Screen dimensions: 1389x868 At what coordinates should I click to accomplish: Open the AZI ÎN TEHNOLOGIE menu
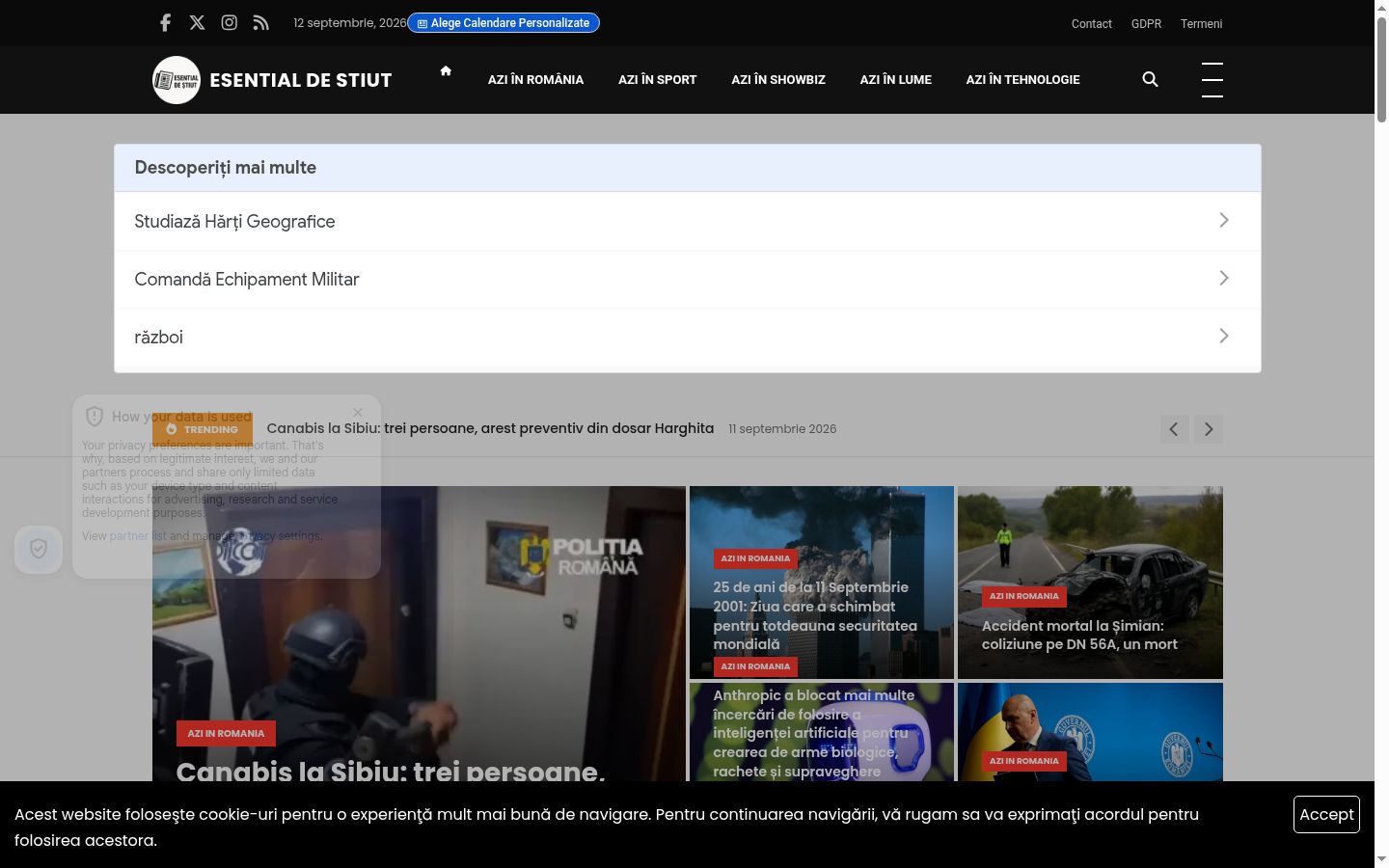(1023, 80)
